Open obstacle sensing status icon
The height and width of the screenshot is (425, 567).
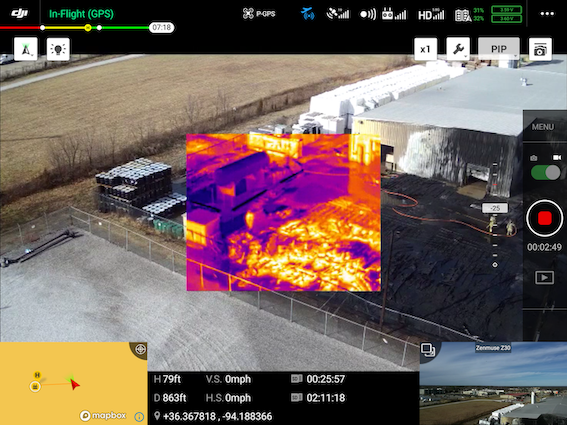pyautogui.click(x=368, y=14)
